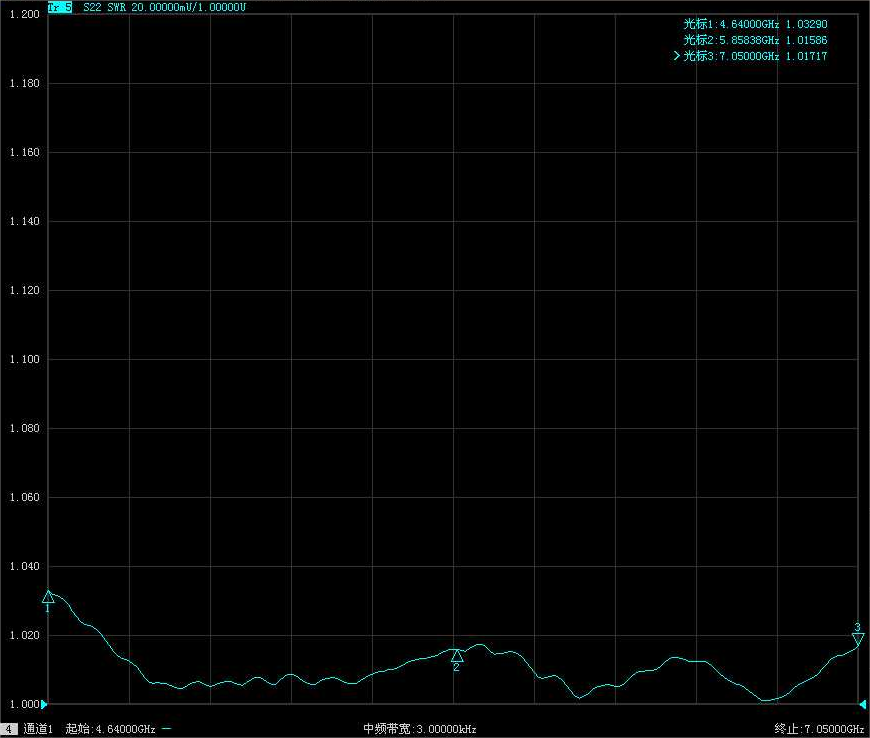The image size is (870, 738).
Task: Click the small dash indicator after start frequency
Action: [x=166, y=729]
